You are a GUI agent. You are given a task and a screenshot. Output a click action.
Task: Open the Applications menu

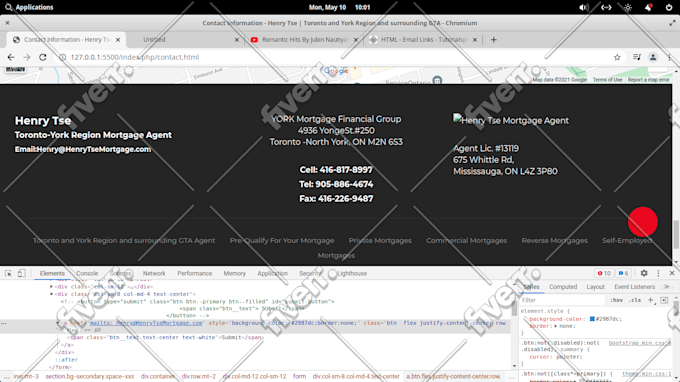29,7
